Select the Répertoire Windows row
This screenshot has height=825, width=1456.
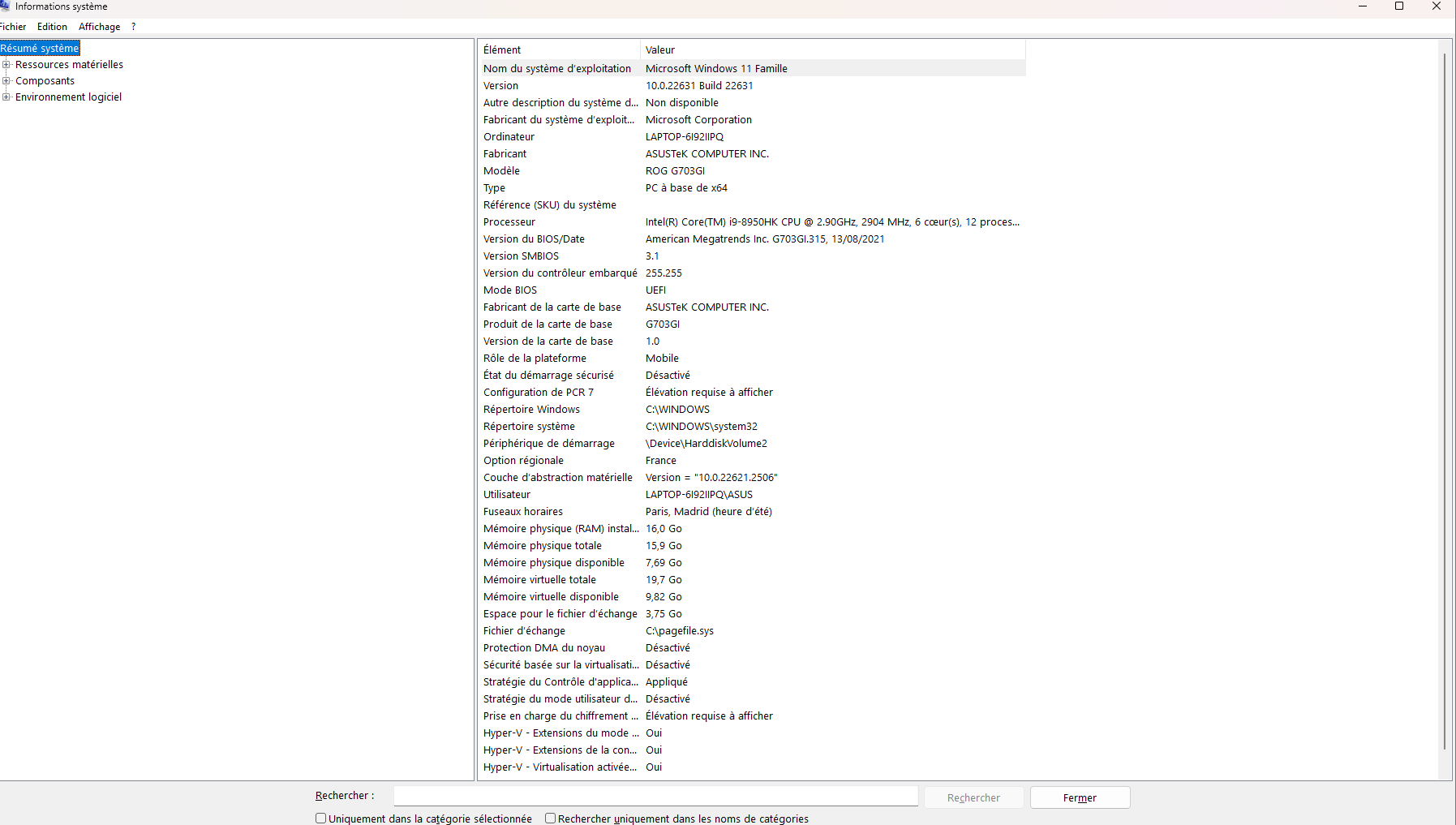753,409
